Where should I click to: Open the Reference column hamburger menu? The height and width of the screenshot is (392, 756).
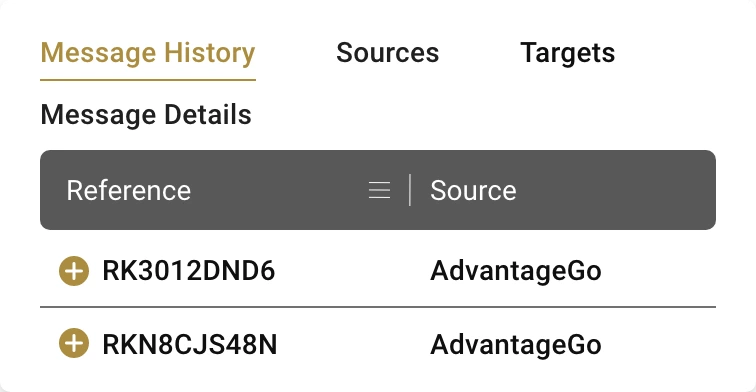click(379, 190)
